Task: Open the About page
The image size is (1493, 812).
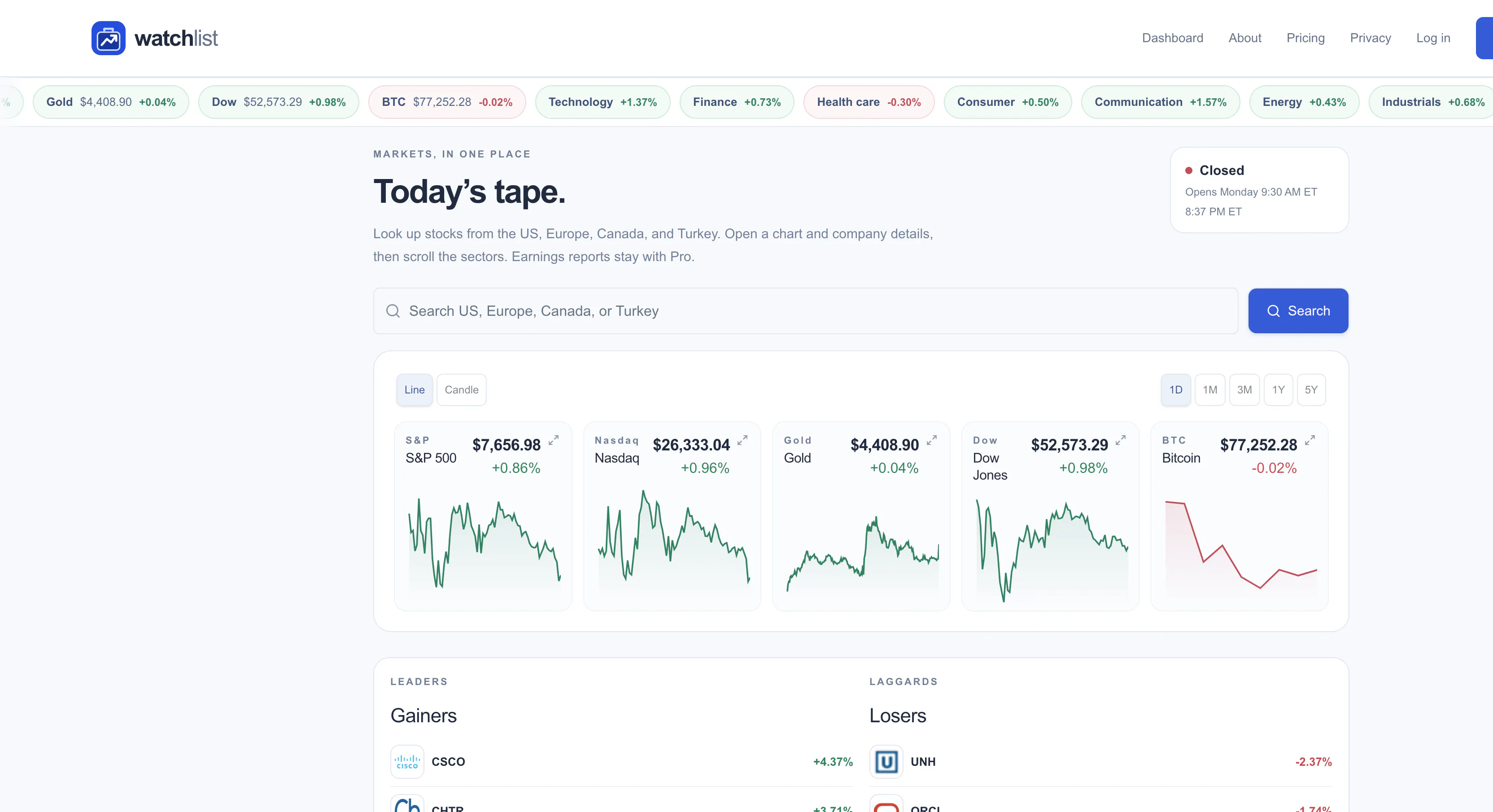Action: tap(1245, 38)
